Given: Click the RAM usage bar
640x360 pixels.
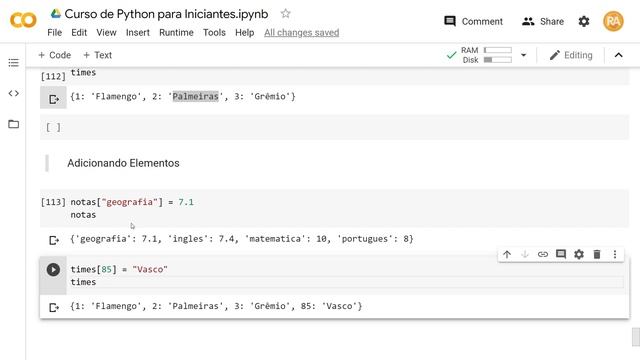Looking at the screenshot, I should 498,50.
